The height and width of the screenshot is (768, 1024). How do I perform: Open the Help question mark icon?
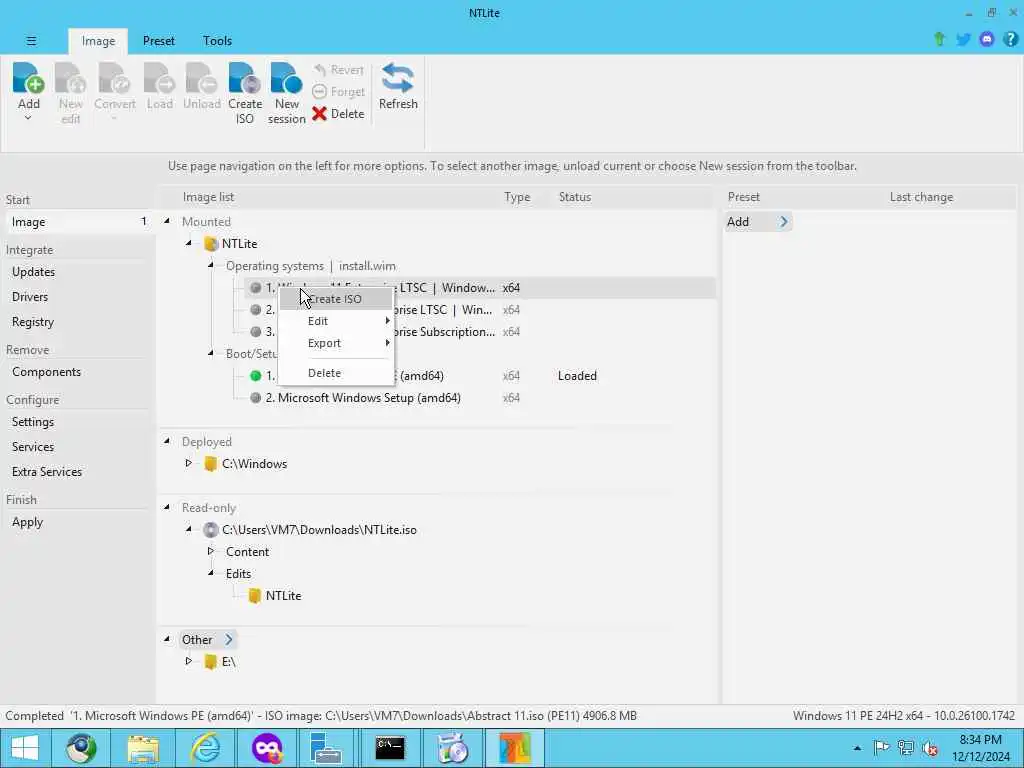pos(1010,39)
